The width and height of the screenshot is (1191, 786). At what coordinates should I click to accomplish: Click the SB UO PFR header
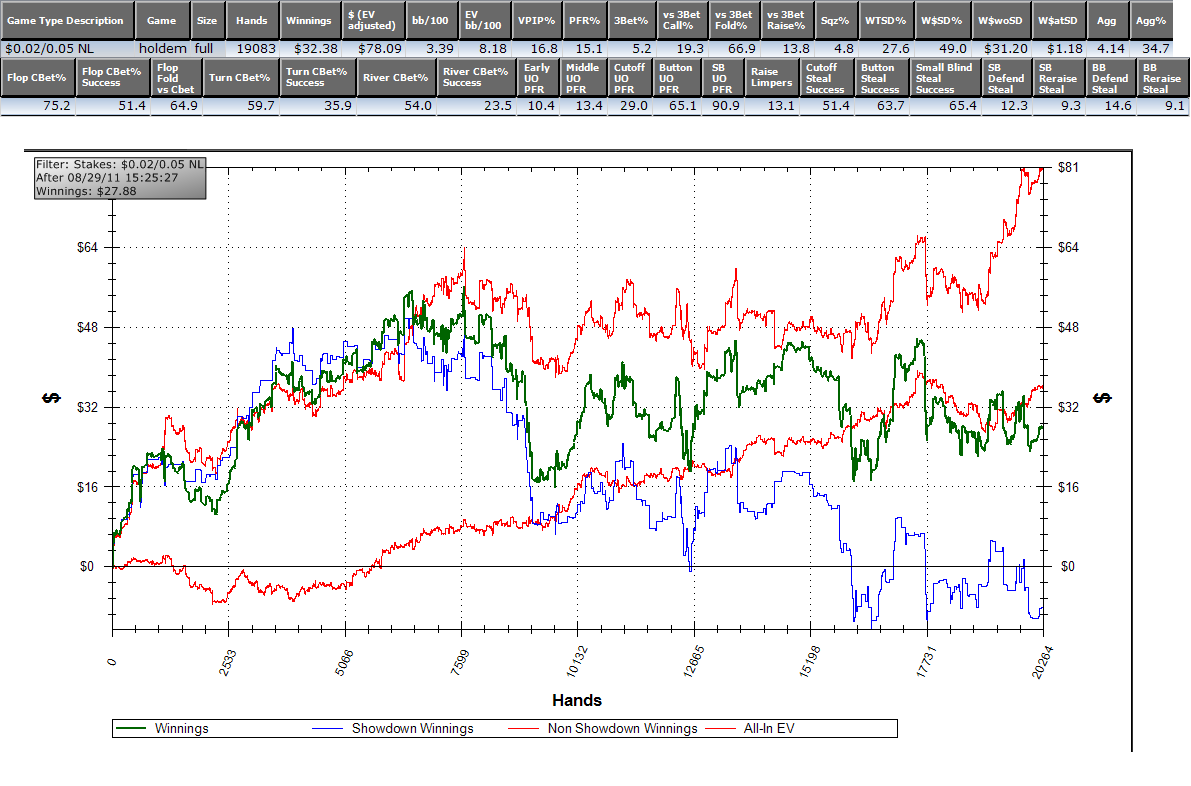click(722, 77)
